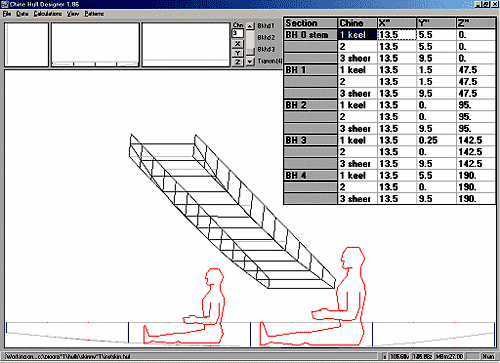Open the Data menu
Viewport: 500px width, 363px height.
coord(22,14)
